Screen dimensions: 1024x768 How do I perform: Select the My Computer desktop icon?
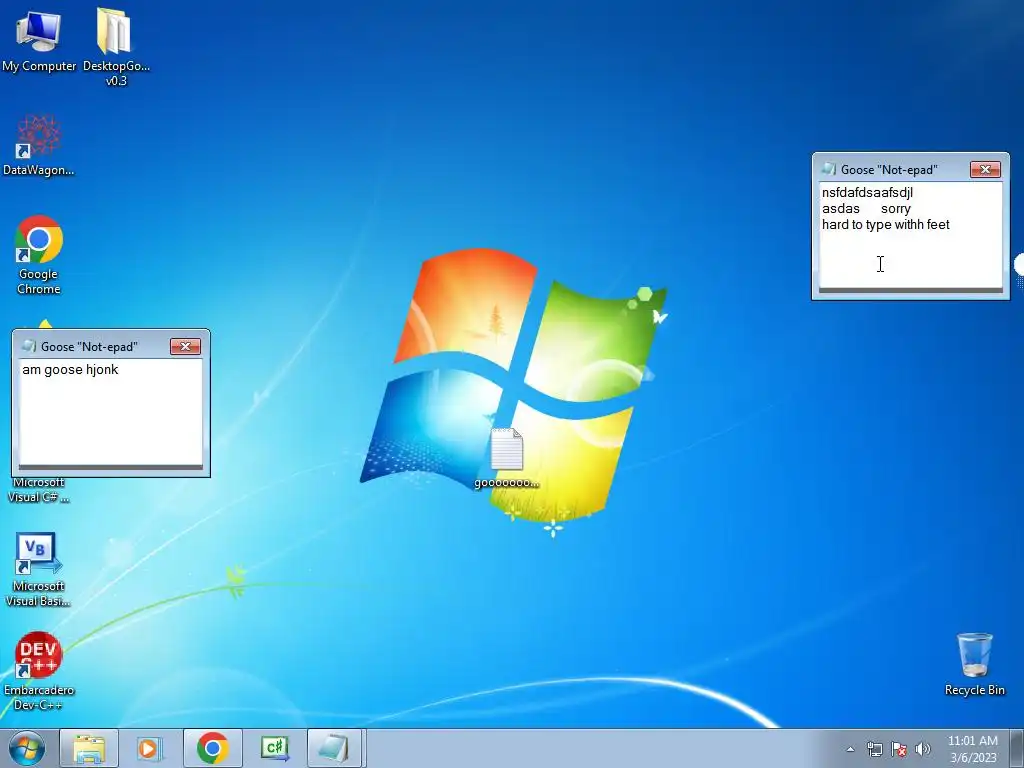(39, 40)
